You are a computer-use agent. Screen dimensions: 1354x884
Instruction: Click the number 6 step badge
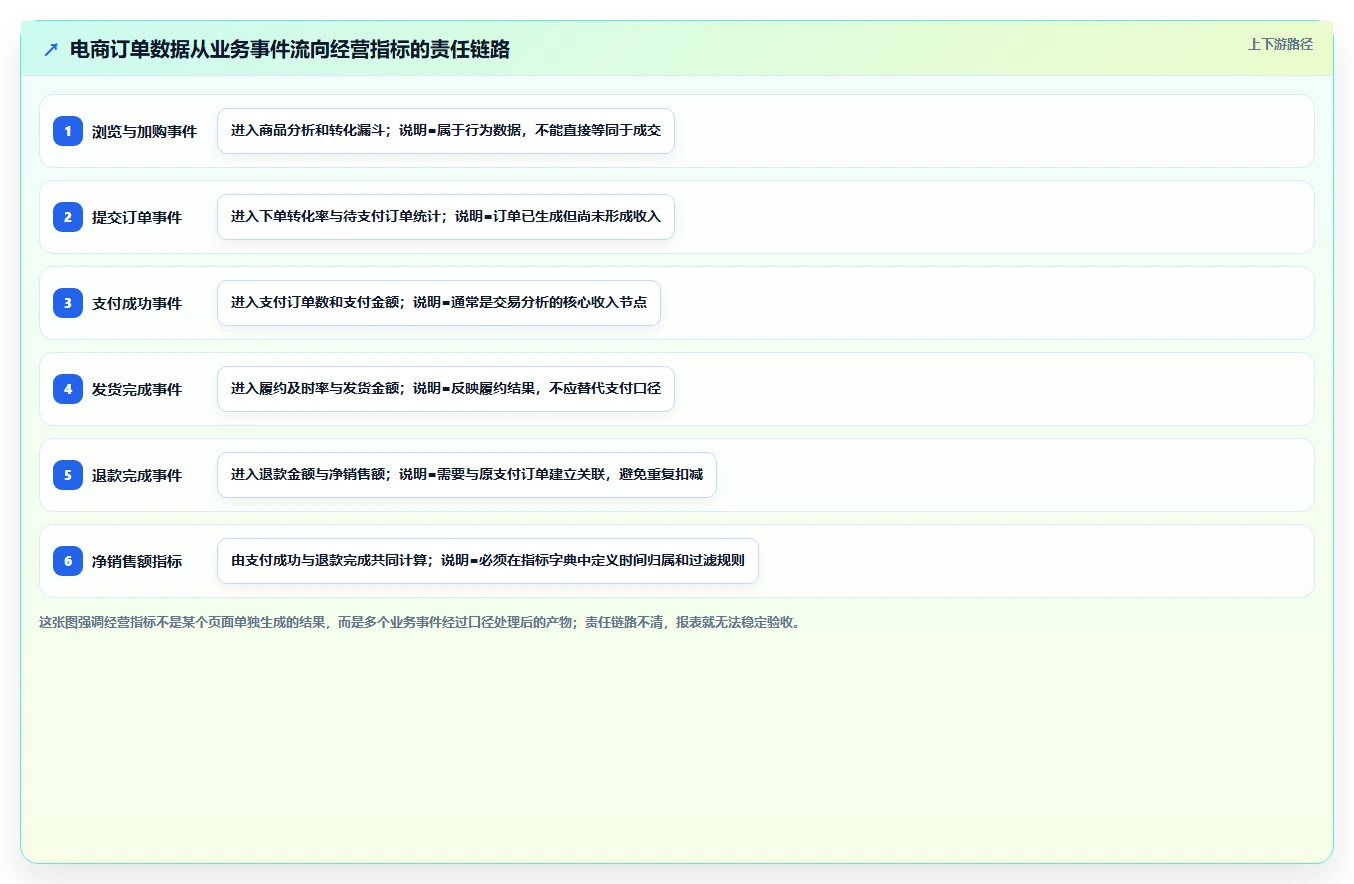[68, 560]
